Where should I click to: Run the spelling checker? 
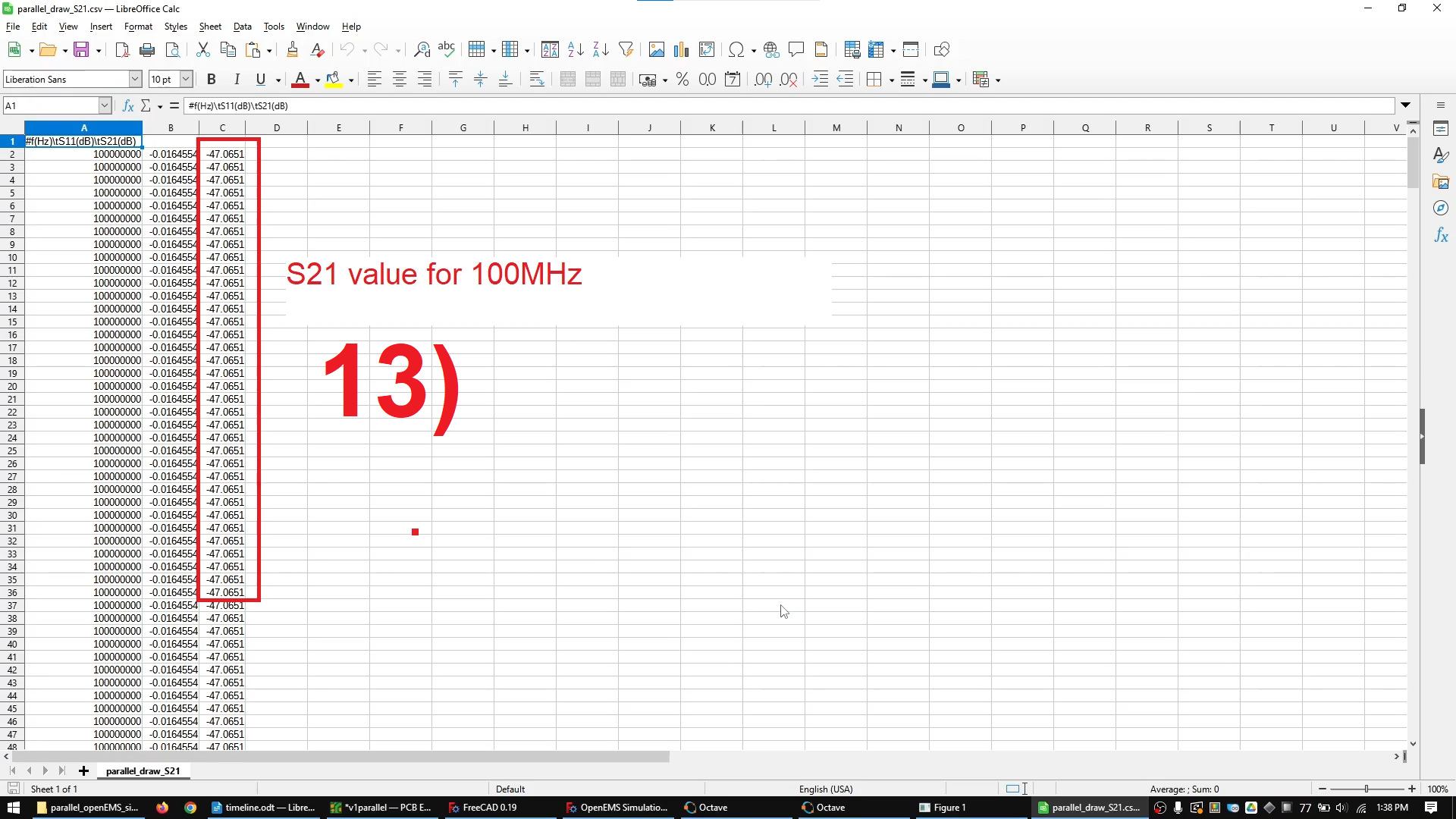[x=447, y=49]
